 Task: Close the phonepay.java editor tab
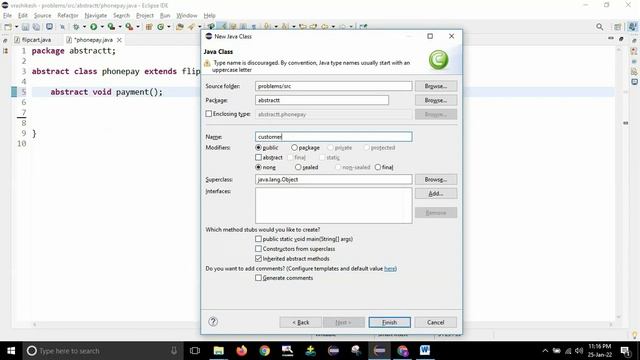pyautogui.click(x=119, y=40)
